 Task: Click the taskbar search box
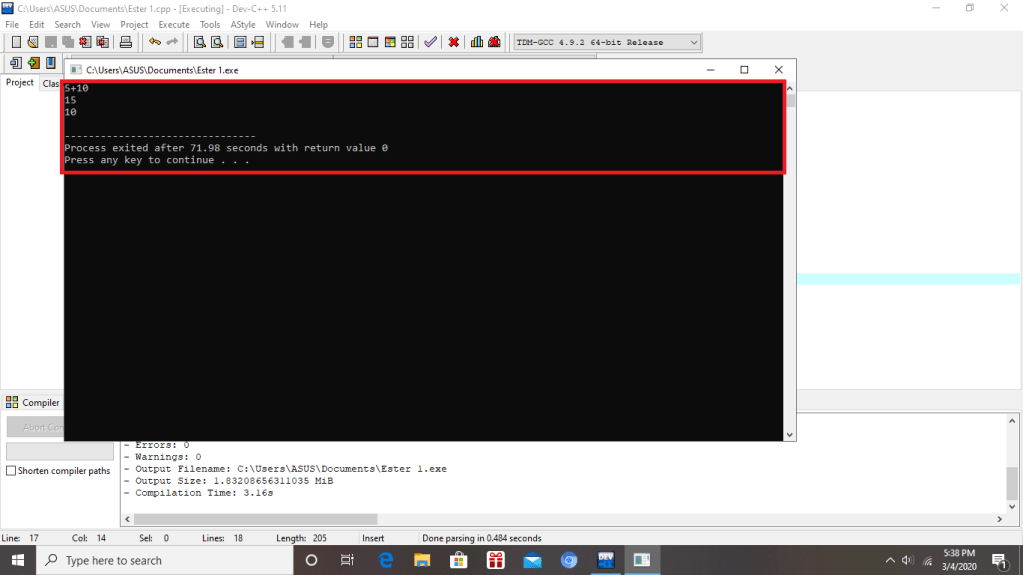pos(165,560)
